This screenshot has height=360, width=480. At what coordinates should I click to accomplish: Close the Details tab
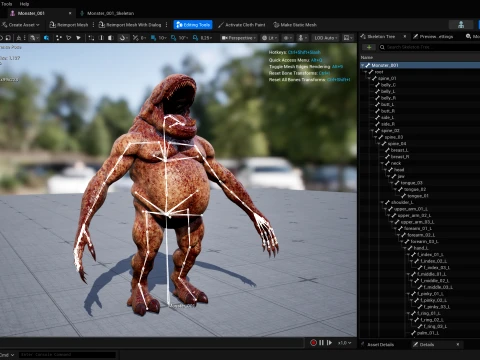click(x=458, y=344)
